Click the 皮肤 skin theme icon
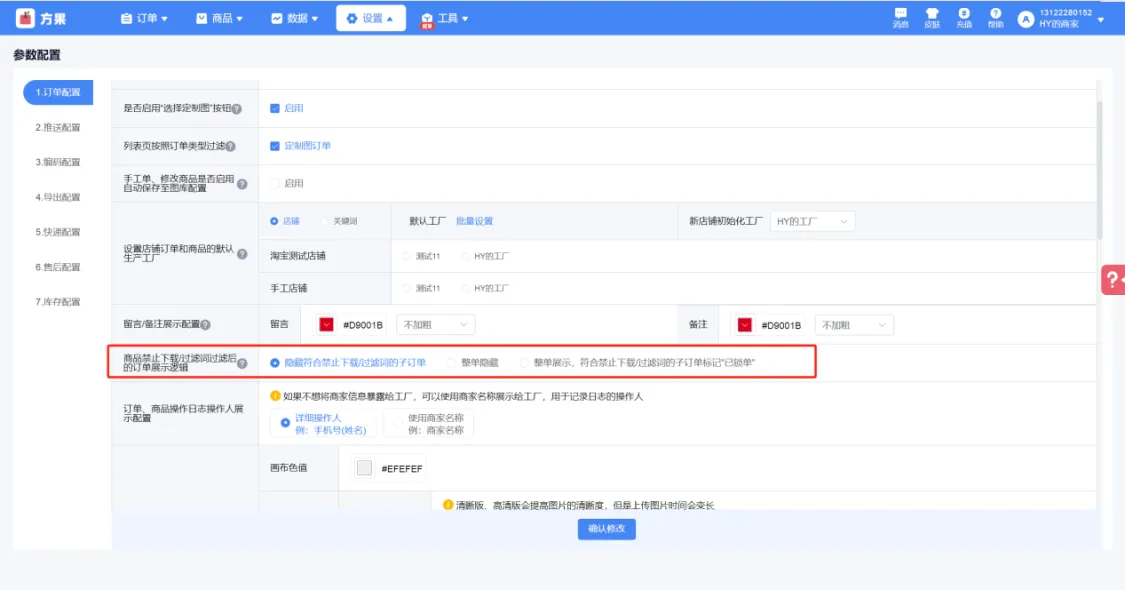Image resolution: width=1125 pixels, height=590 pixels. (x=932, y=15)
